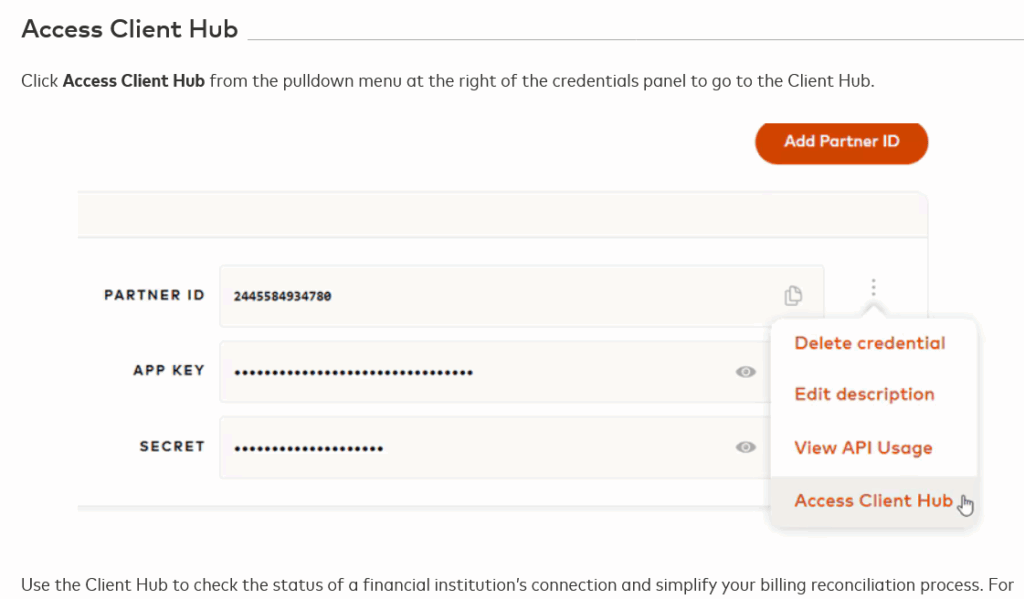Copy the Partner ID to clipboard
This screenshot has width=1024, height=599.
793,295
